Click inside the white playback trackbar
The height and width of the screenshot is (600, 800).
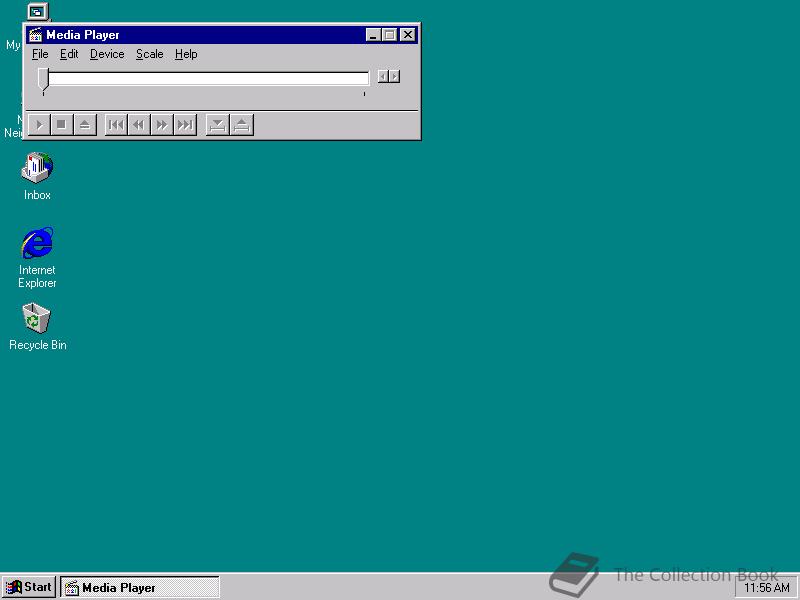pos(209,78)
